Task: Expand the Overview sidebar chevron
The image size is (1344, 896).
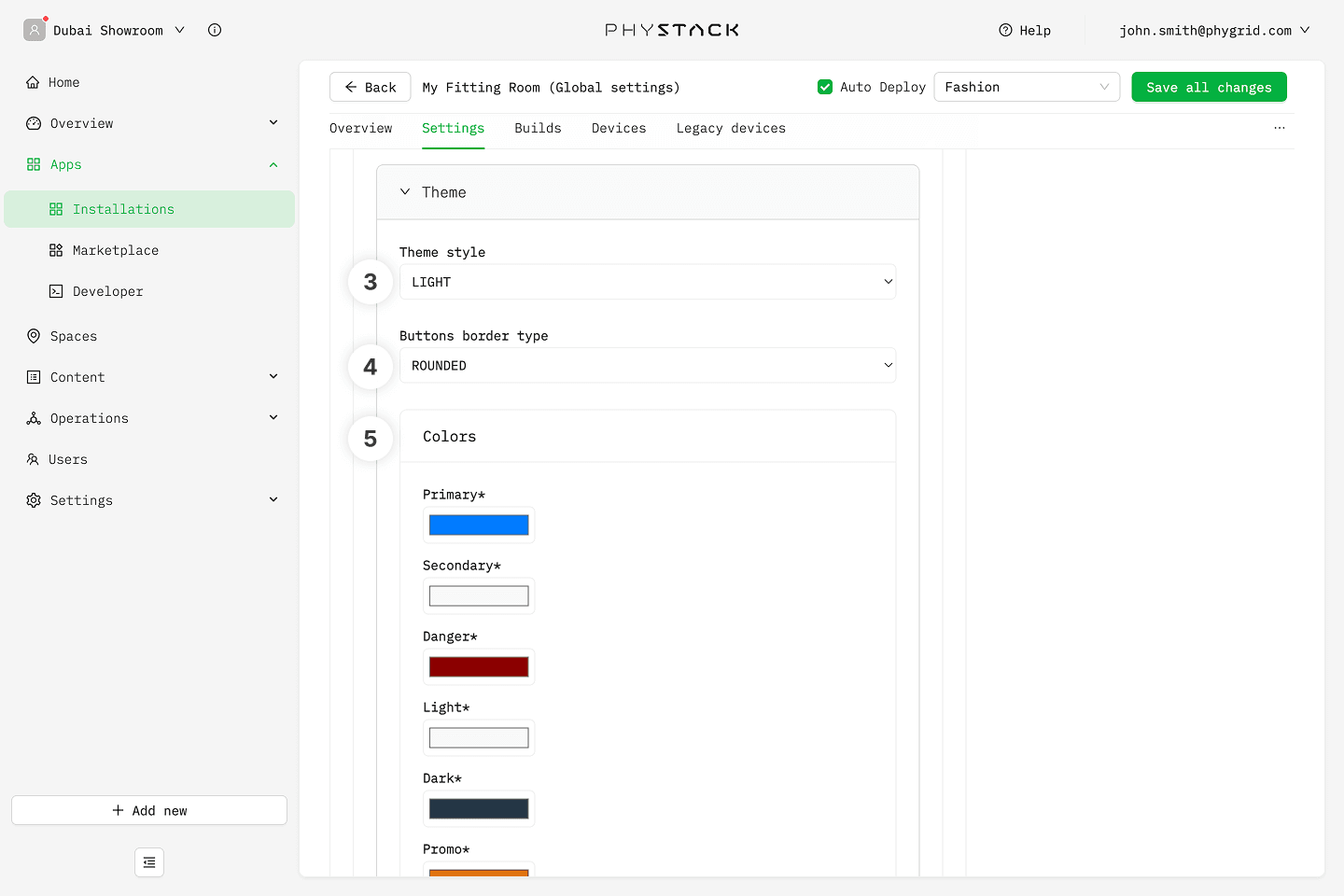Action: pos(273,122)
